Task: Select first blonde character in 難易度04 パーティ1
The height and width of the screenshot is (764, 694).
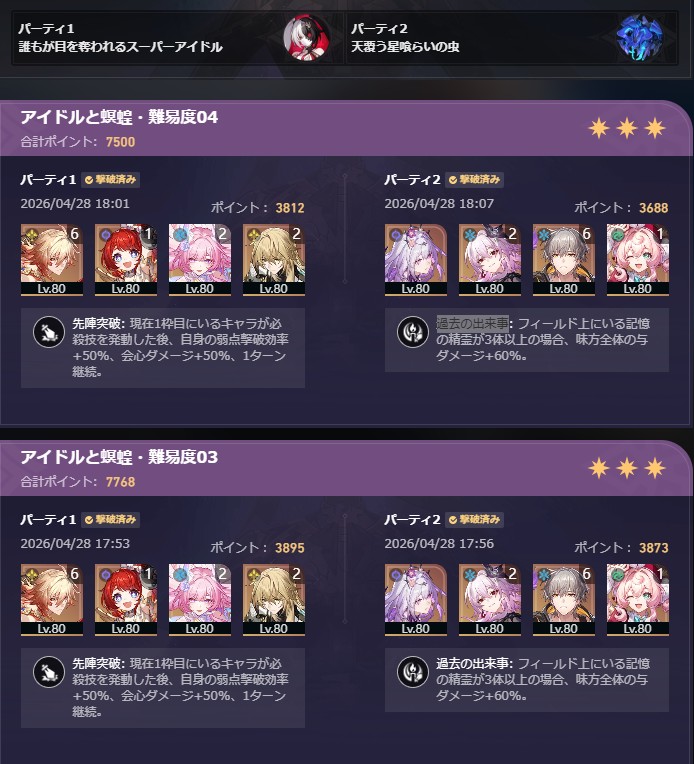Action: point(52,260)
